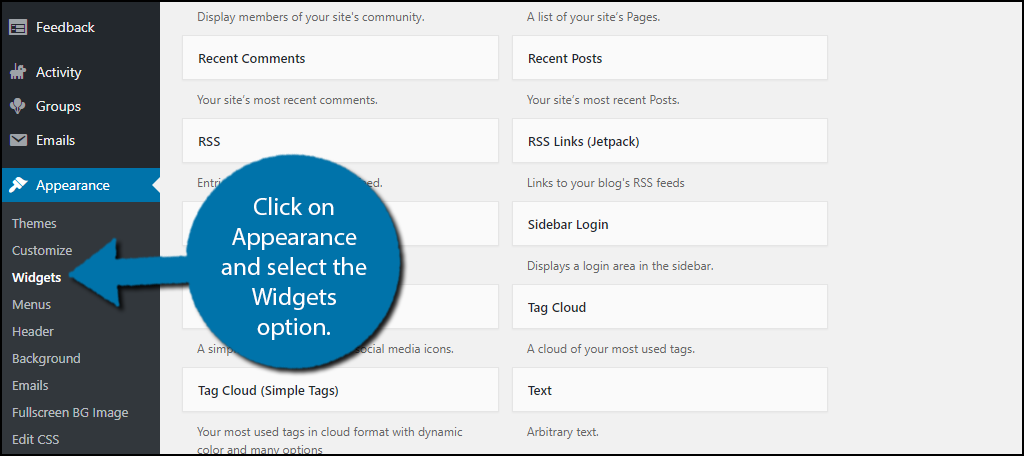
Task: Open the Edit CSS submenu link
Action: coord(35,440)
